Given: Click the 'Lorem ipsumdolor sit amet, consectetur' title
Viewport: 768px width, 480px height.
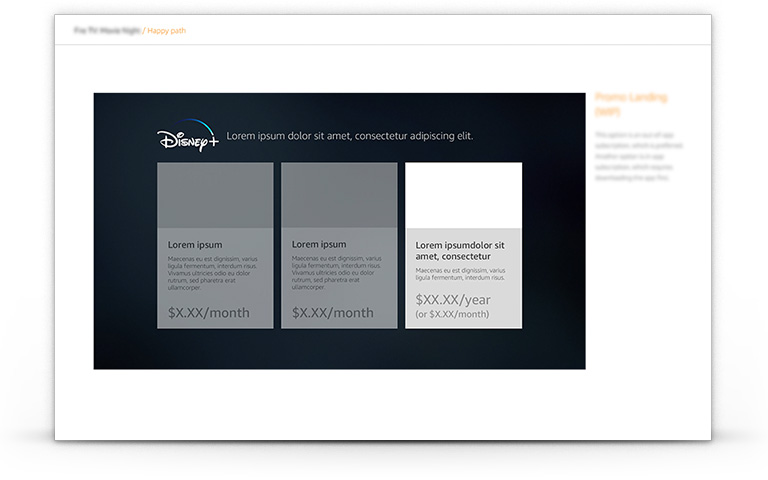Looking at the screenshot, I should 460,251.
